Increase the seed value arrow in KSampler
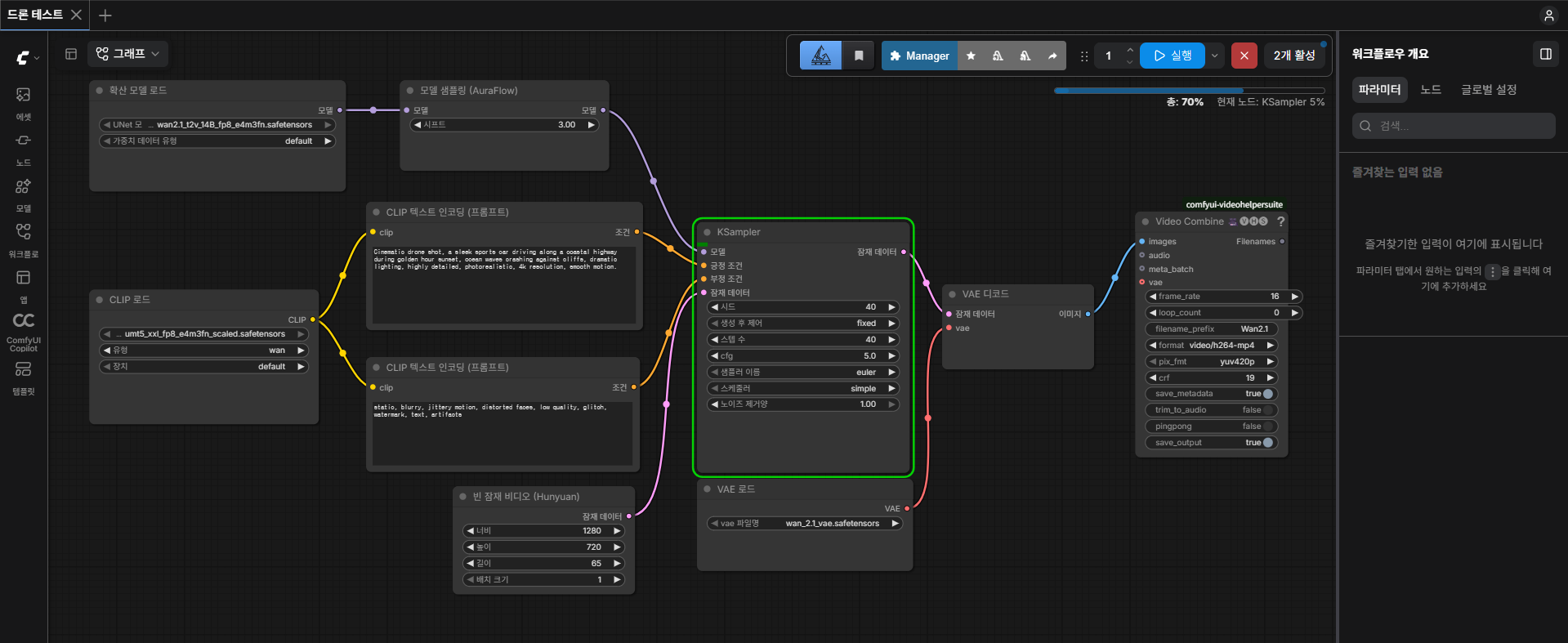Image resolution: width=1568 pixels, height=643 pixels. click(x=891, y=307)
